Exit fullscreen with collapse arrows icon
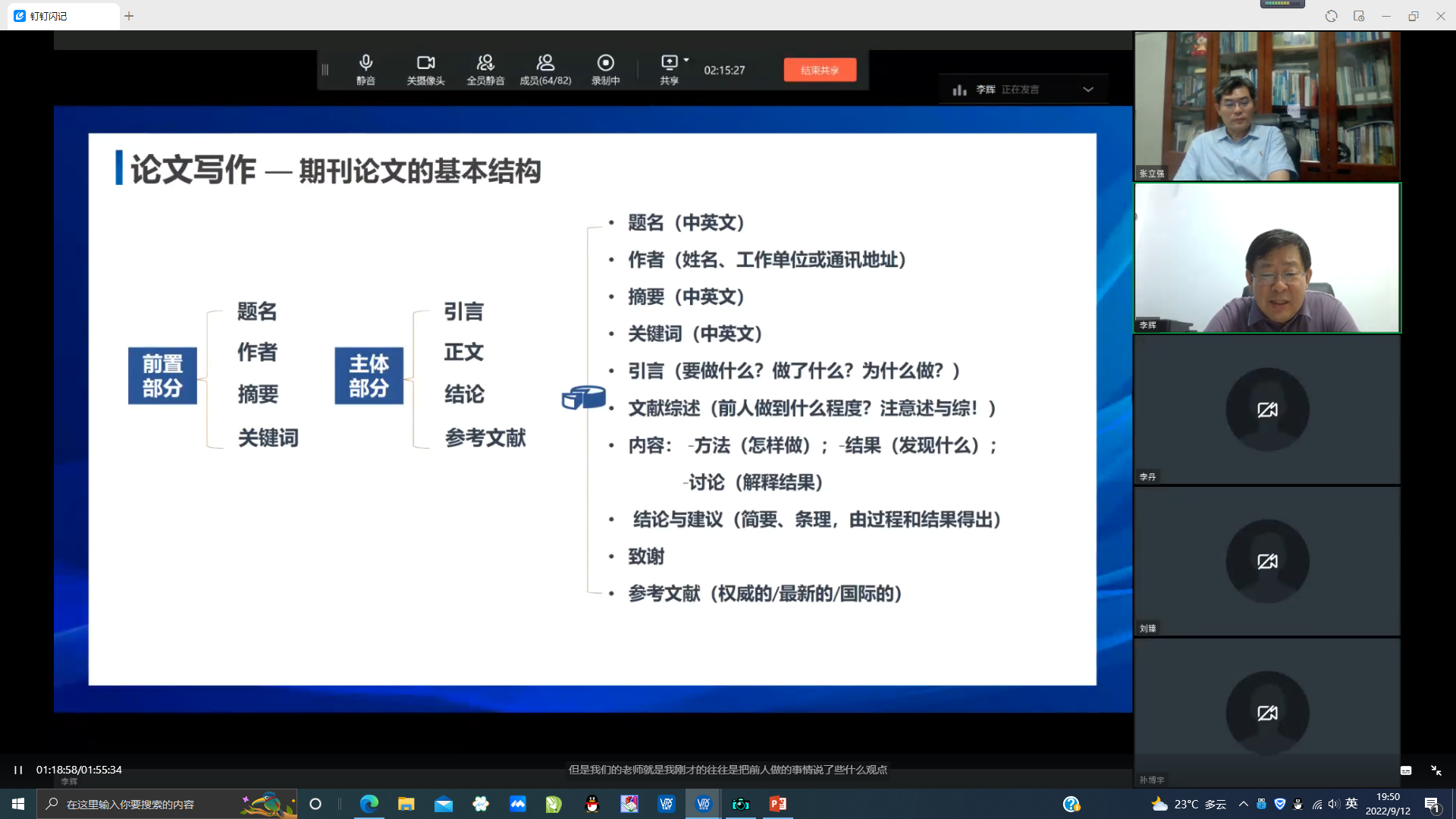Screen dimensions: 1456x819 1436,770
